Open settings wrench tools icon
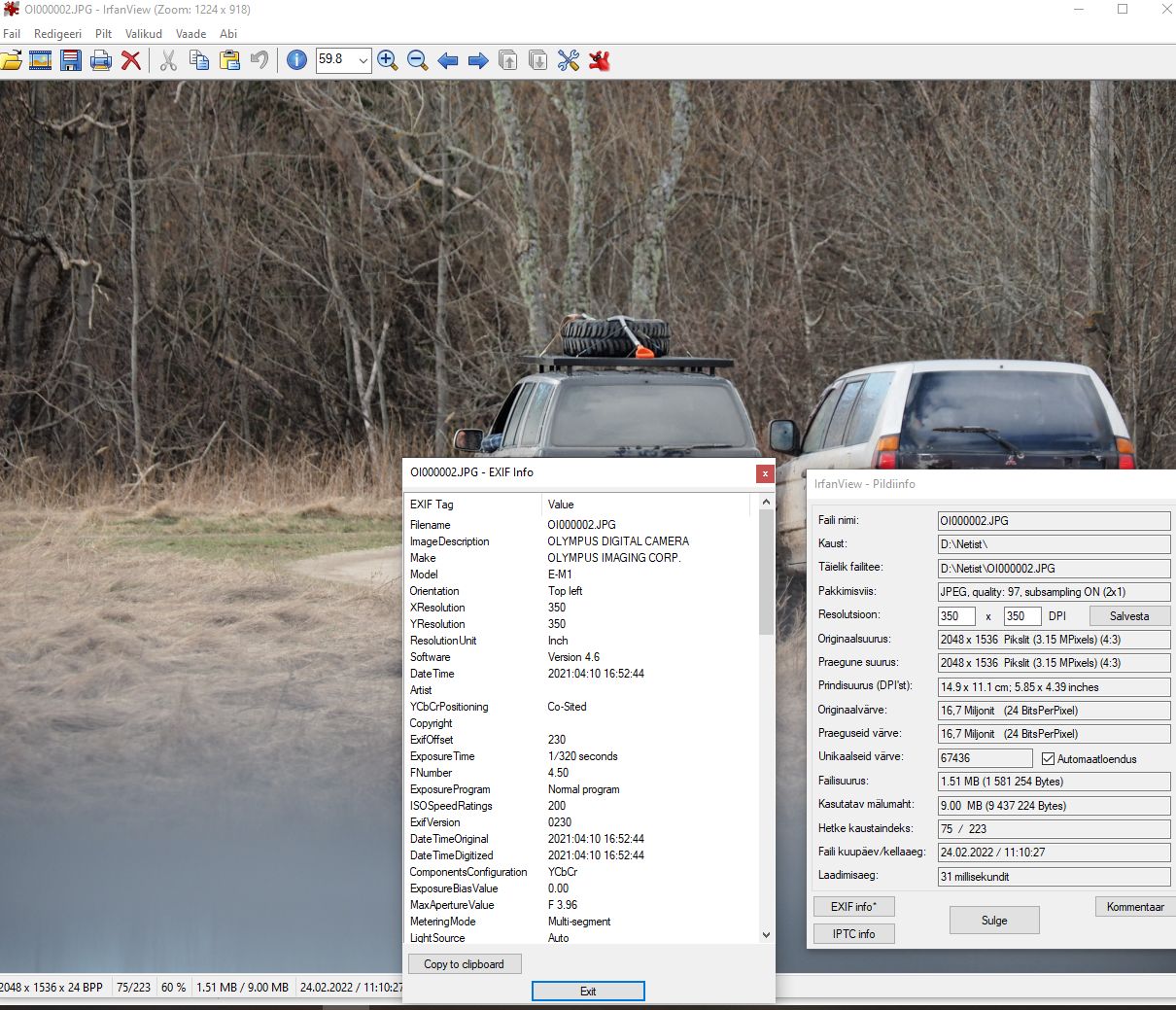The width and height of the screenshot is (1176, 1010). (x=568, y=60)
